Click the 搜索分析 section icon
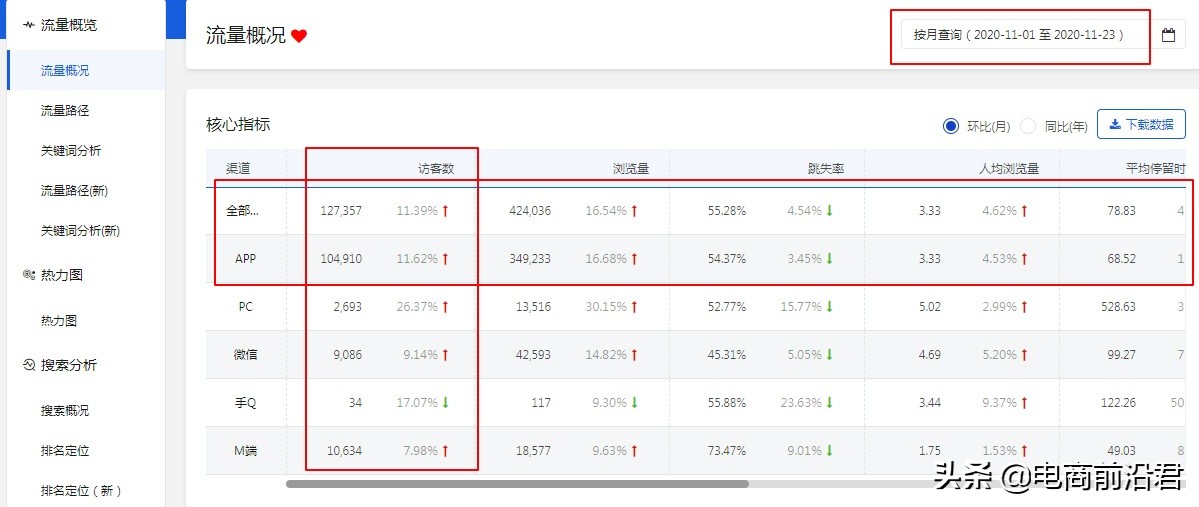Viewport: 1199px width, 507px height. tap(29, 365)
